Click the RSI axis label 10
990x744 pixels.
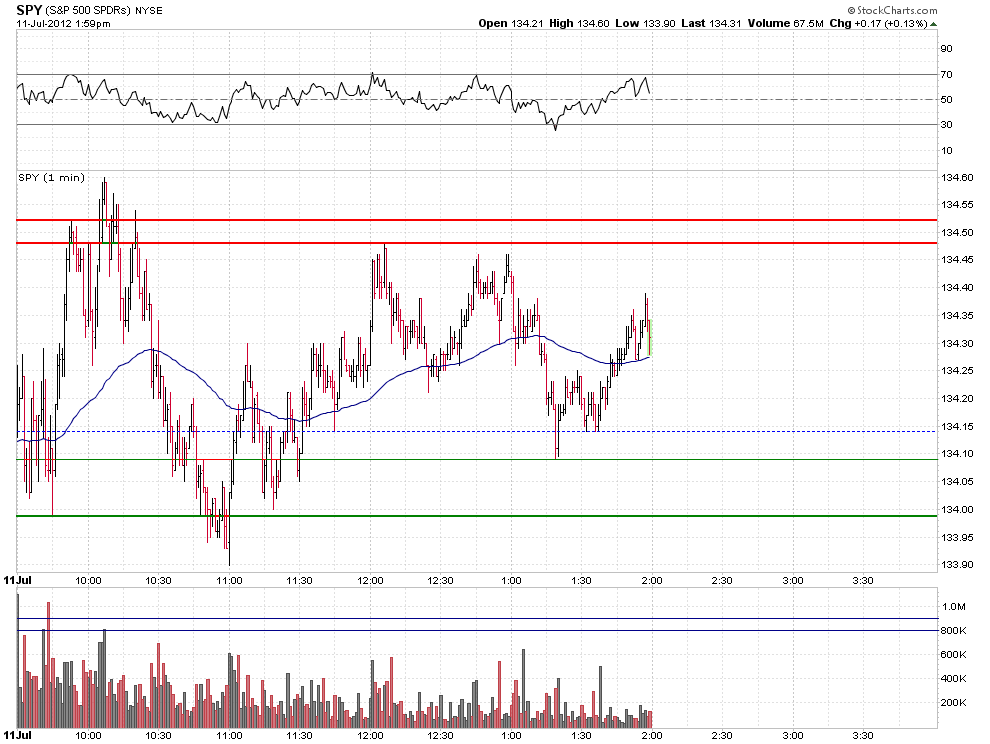click(x=946, y=150)
